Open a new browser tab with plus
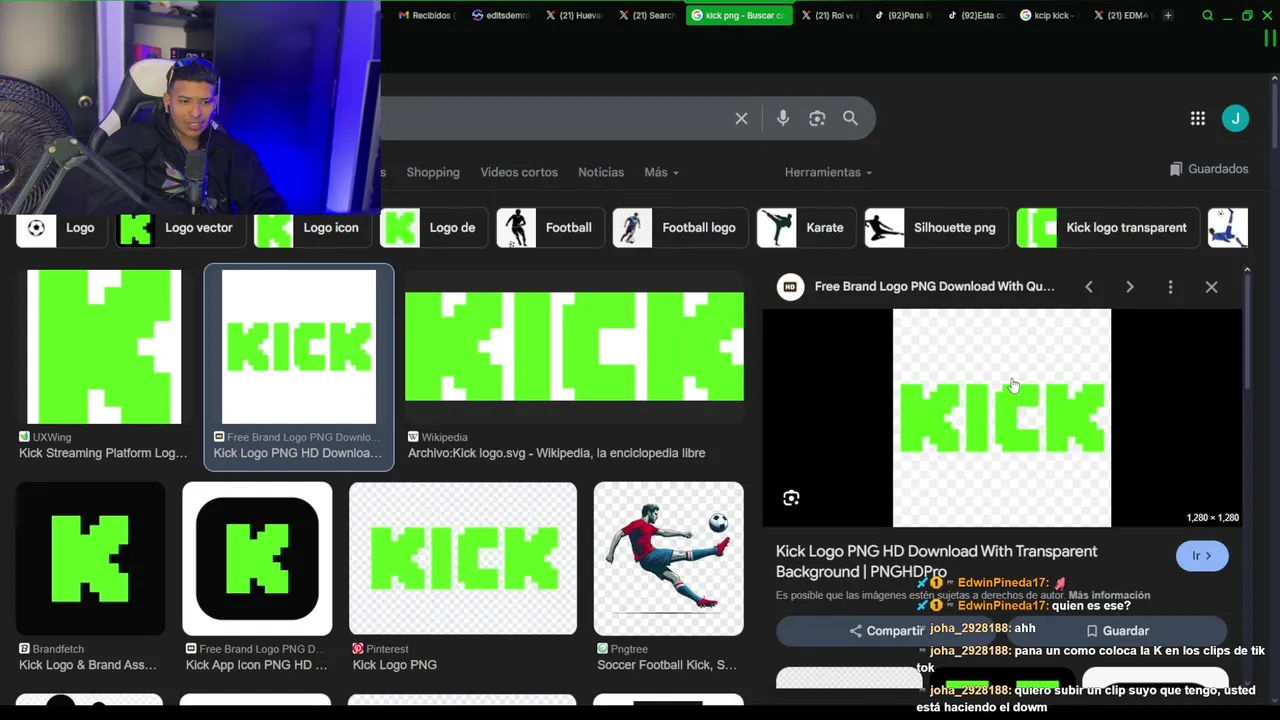The width and height of the screenshot is (1280, 720). tap(1168, 15)
